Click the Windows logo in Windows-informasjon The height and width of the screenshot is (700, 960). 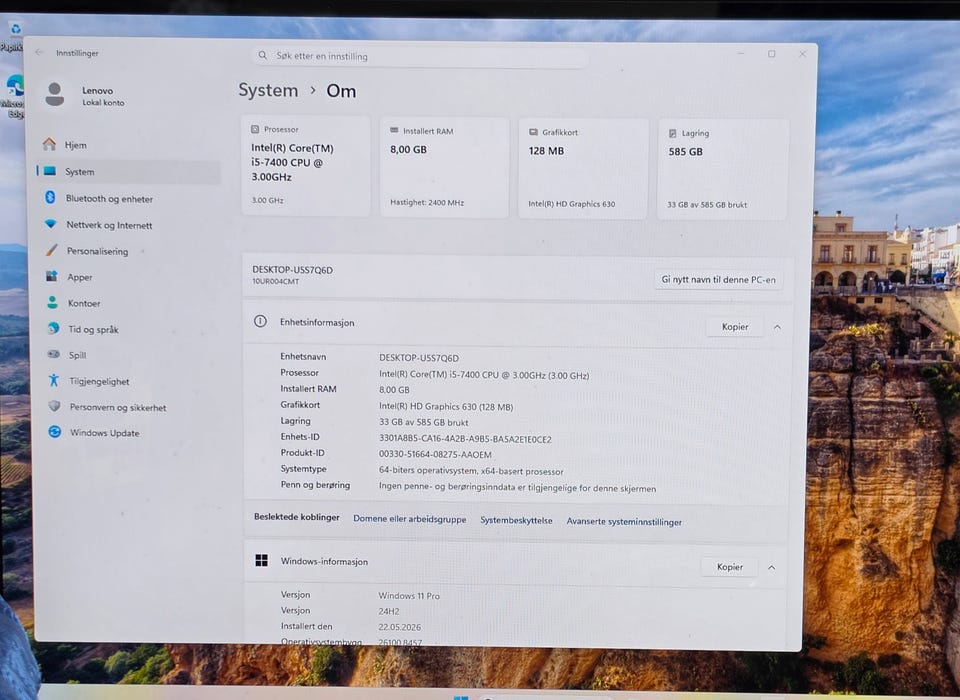(x=261, y=560)
